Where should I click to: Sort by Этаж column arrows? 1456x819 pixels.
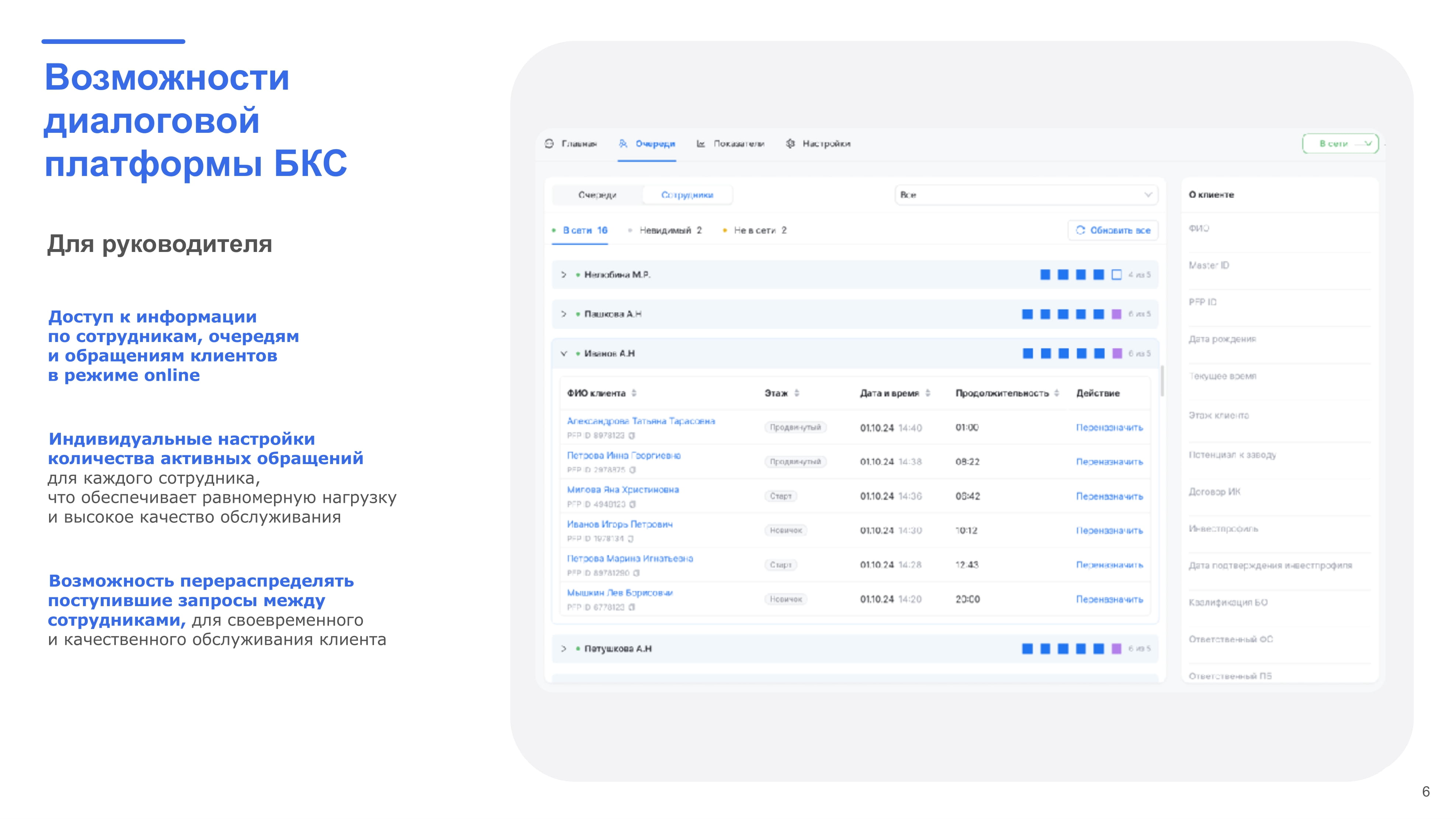click(x=796, y=393)
